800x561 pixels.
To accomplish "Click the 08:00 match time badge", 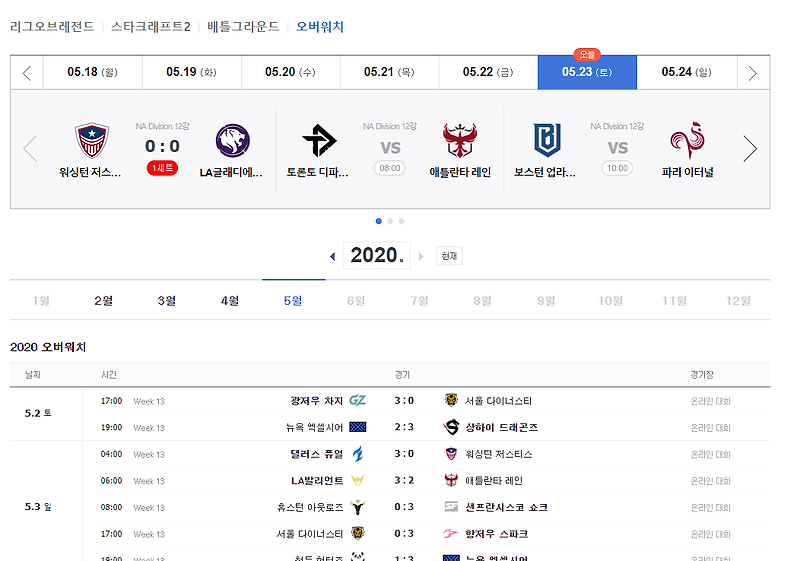I will click(390, 168).
